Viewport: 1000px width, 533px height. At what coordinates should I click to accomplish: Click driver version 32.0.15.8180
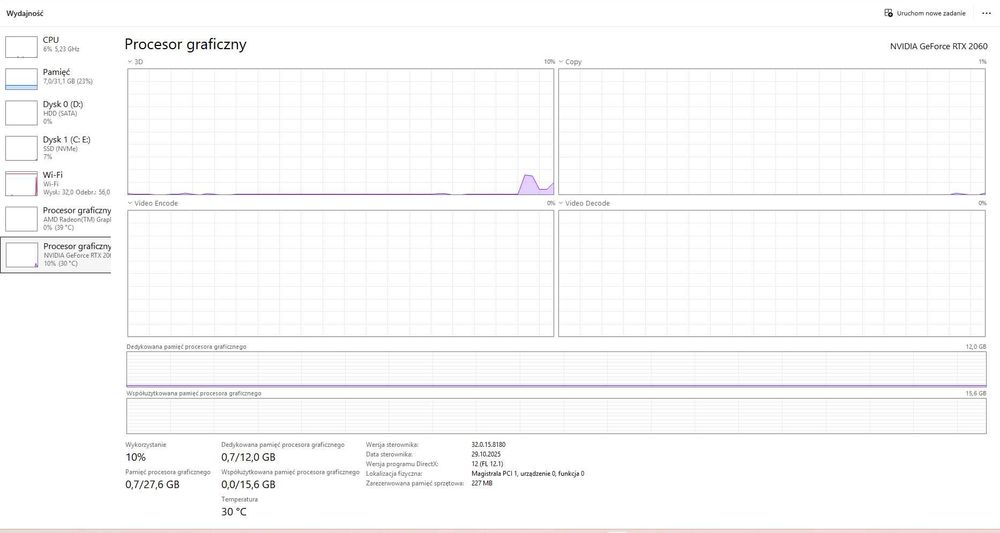[x=489, y=444]
